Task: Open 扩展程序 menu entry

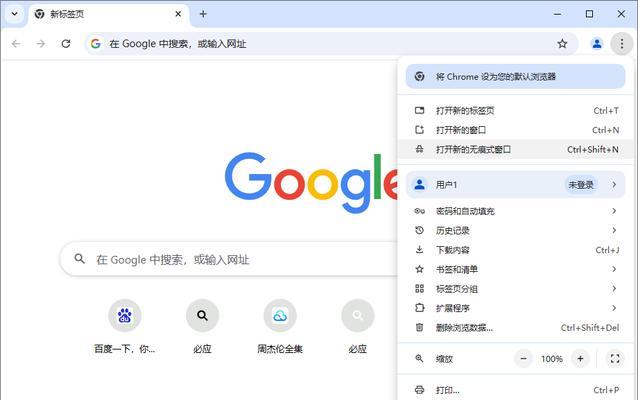Action: (x=515, y=308)
